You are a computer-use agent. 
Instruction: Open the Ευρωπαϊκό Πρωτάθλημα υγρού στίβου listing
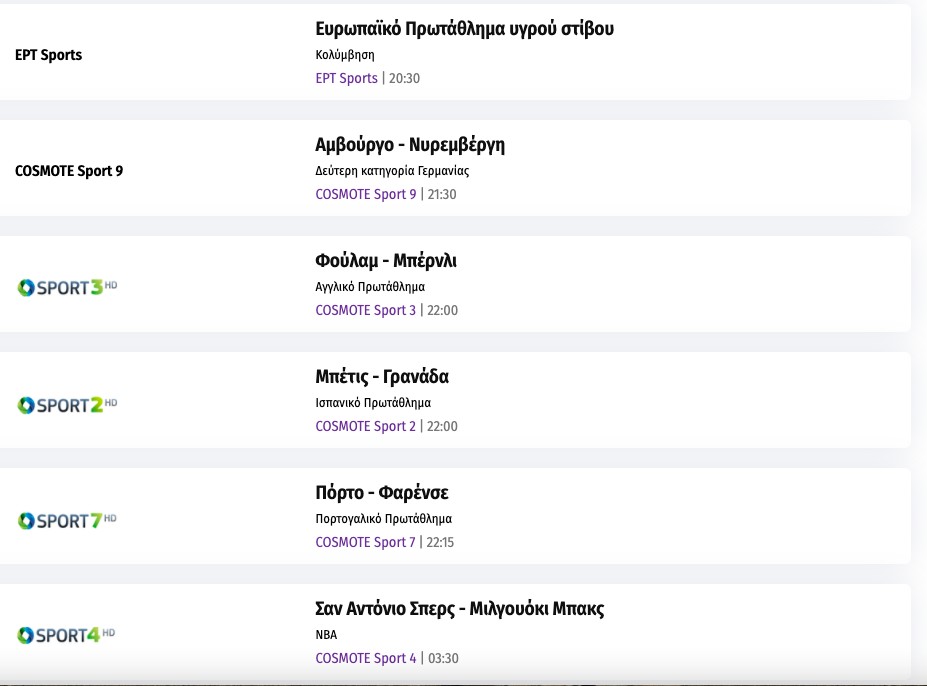pyautogui.click(x=464, y=29)
